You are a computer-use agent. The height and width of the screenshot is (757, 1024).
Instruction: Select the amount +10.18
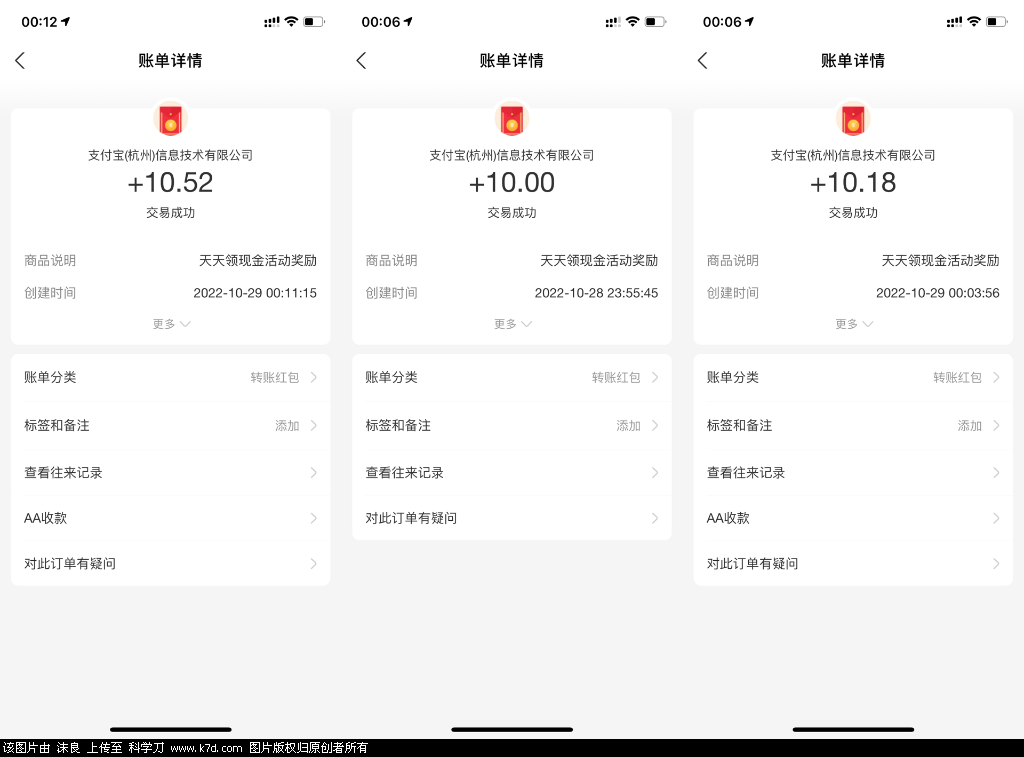[853, 183]
